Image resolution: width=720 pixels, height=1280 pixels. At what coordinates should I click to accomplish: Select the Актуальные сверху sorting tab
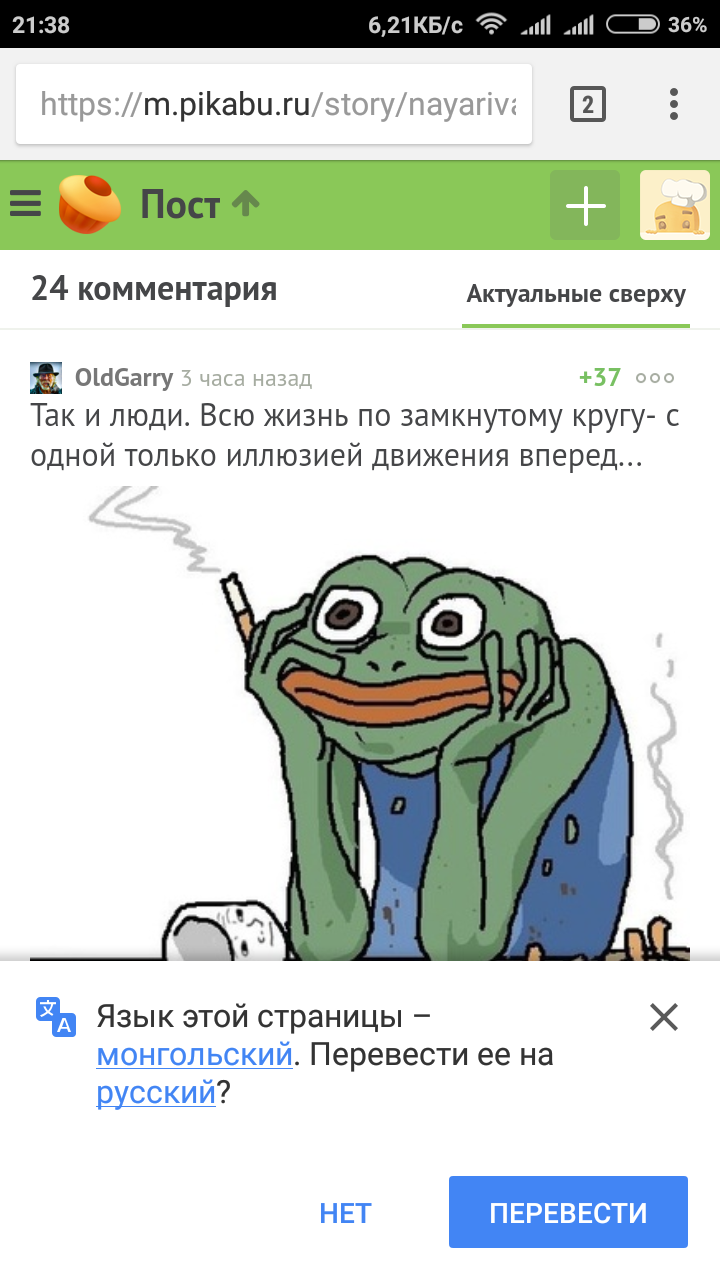[576, 294]
